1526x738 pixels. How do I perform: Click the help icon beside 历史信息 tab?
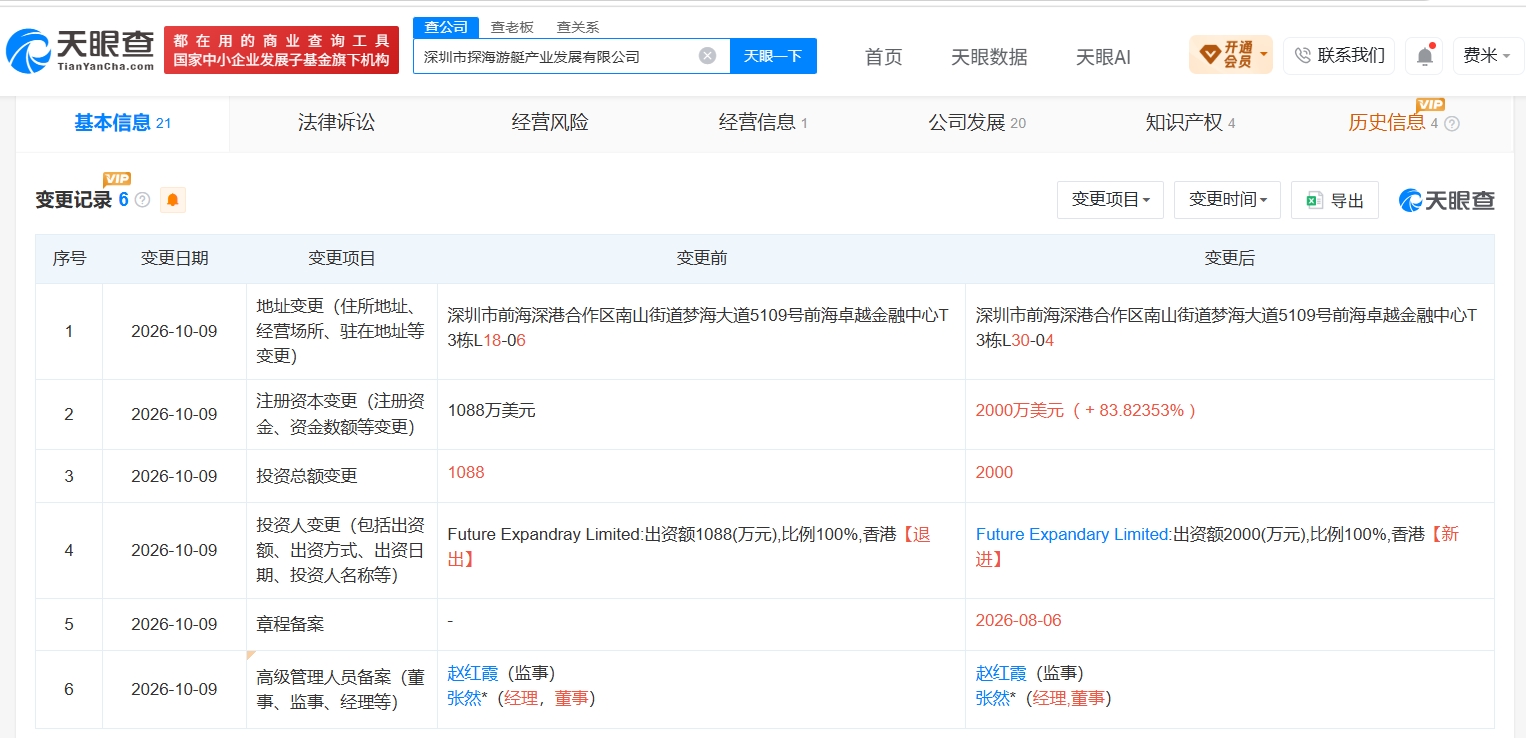tap(1452, 124)
